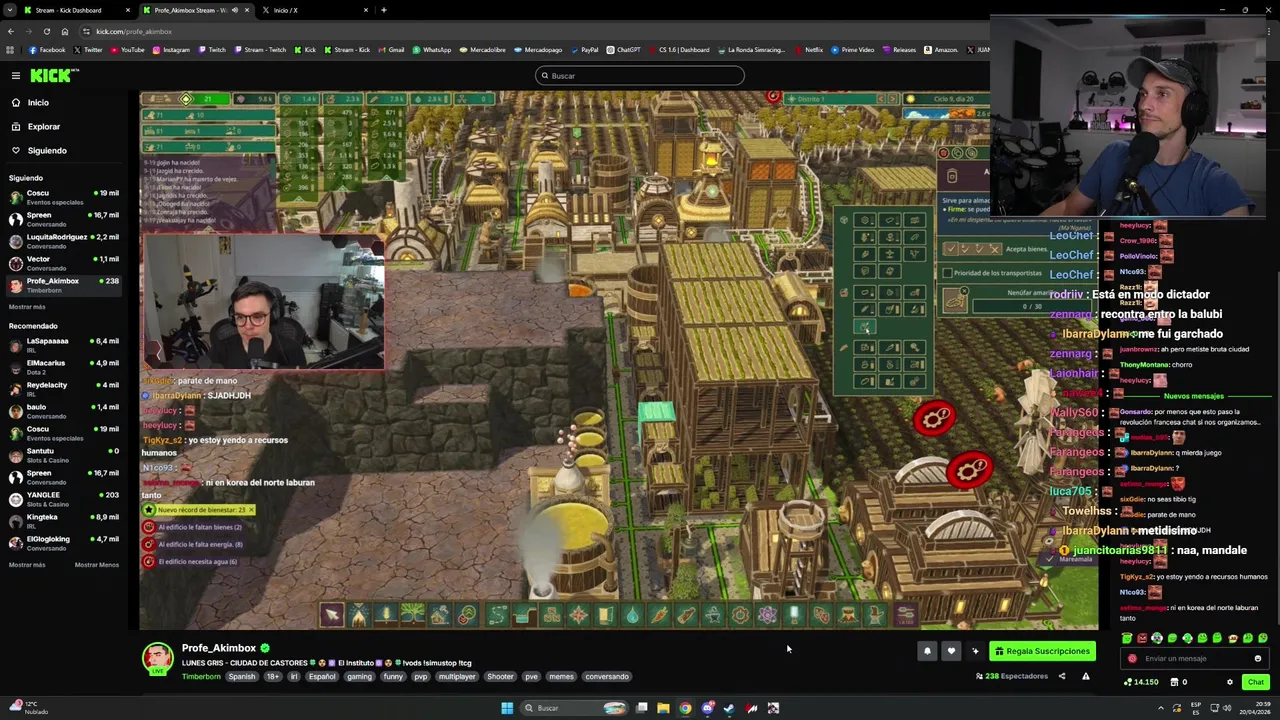Open the Instagram bookmark
The image size is (1280, 720).
(x=171, y=50)
